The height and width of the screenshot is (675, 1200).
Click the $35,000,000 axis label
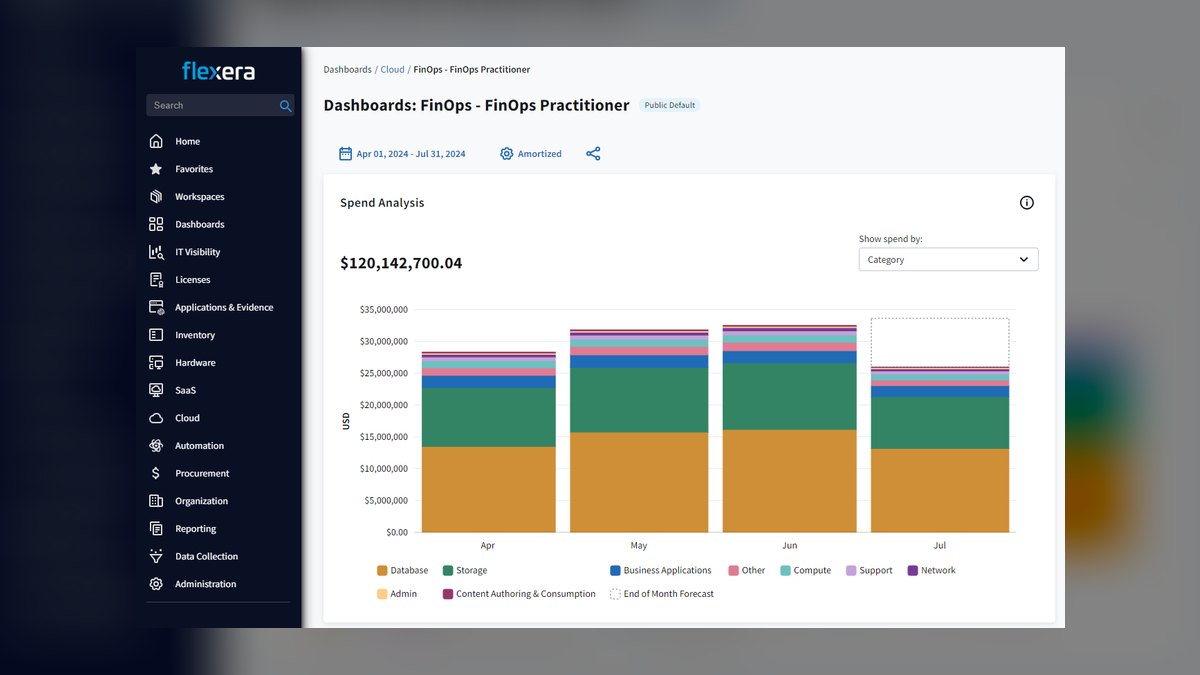coord(383,310)
